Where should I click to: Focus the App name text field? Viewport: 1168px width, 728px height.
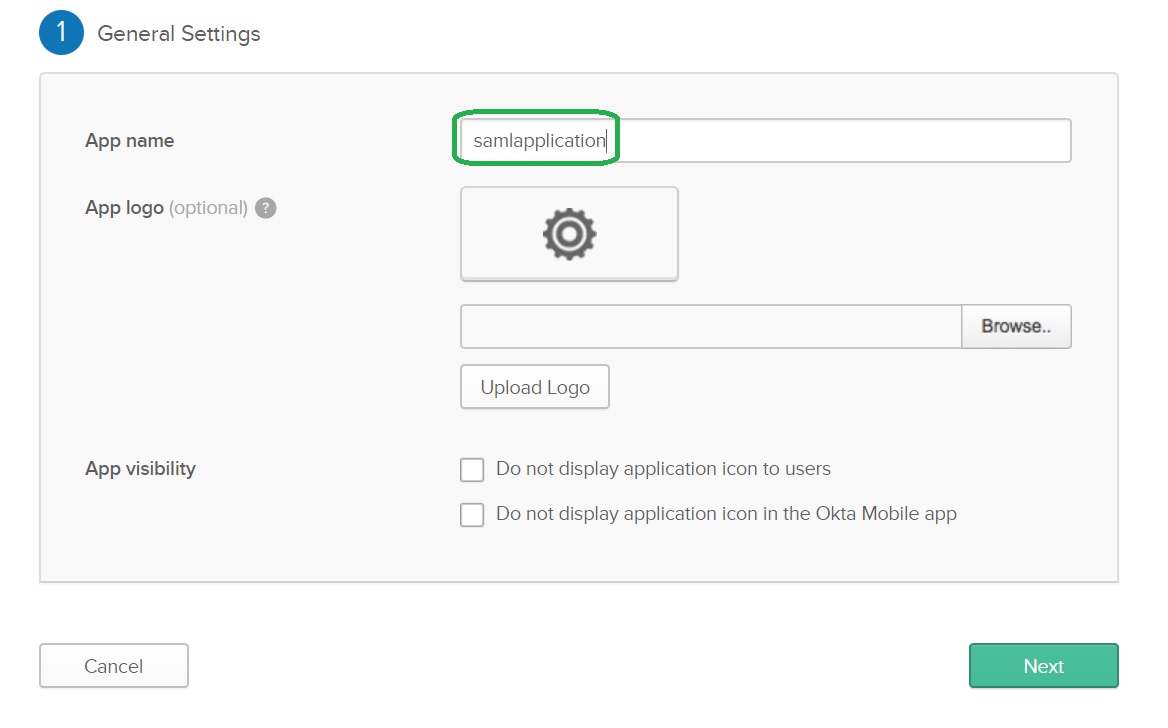coord(840,141)
